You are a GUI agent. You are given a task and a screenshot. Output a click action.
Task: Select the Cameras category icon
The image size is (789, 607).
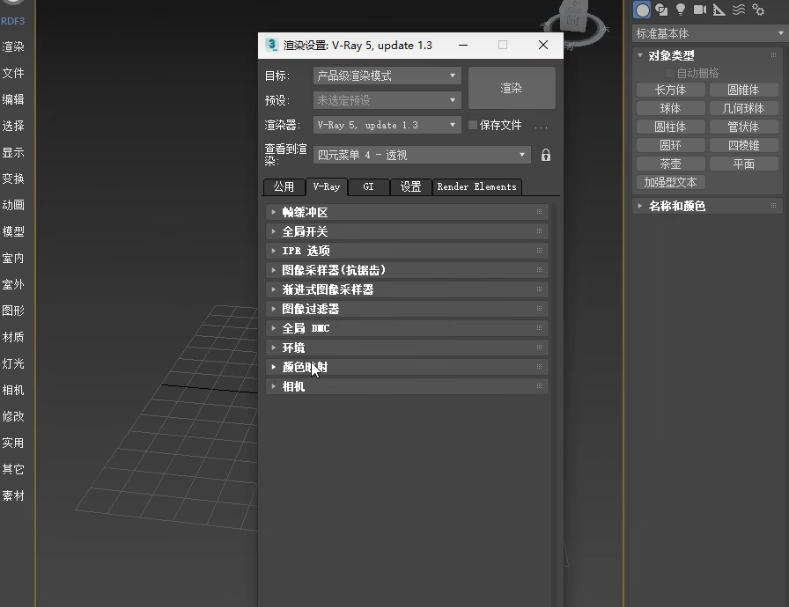(x=699, y=9)
